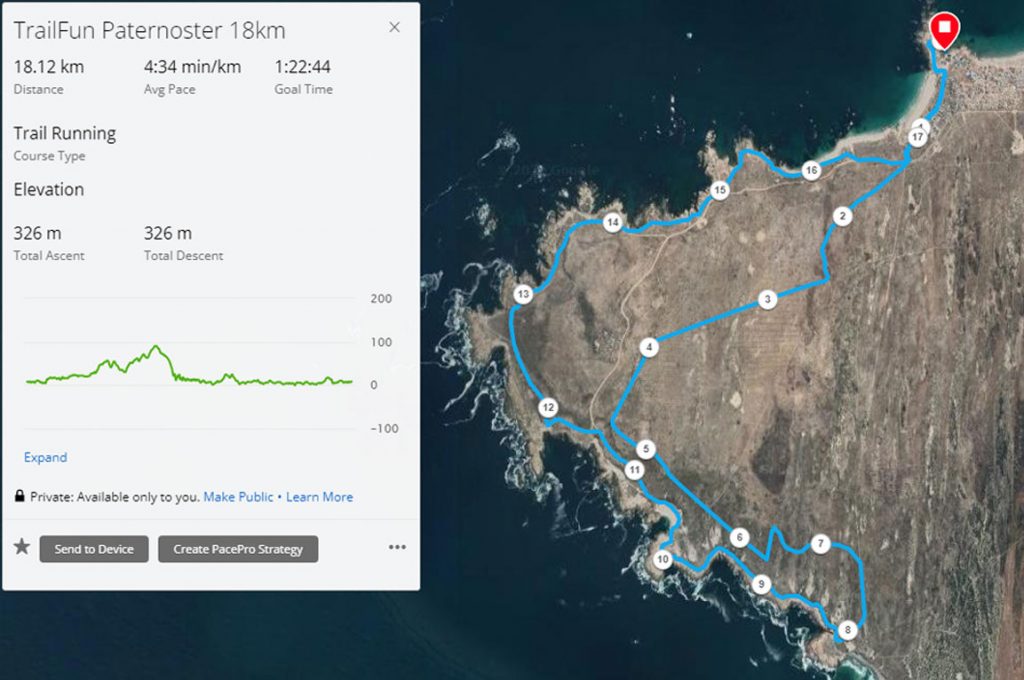Click the Make Public link

click(x=238, y=496)
